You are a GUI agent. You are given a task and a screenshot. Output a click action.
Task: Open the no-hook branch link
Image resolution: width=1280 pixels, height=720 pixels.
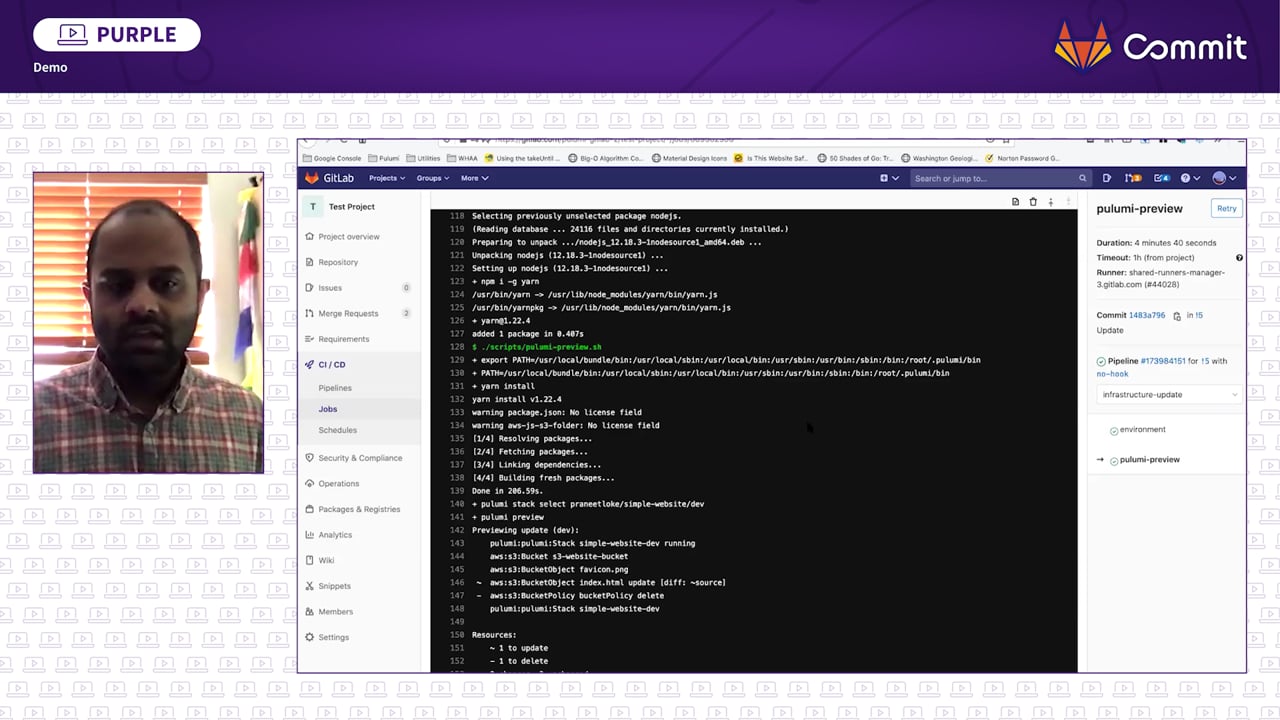pos(1112,373)
